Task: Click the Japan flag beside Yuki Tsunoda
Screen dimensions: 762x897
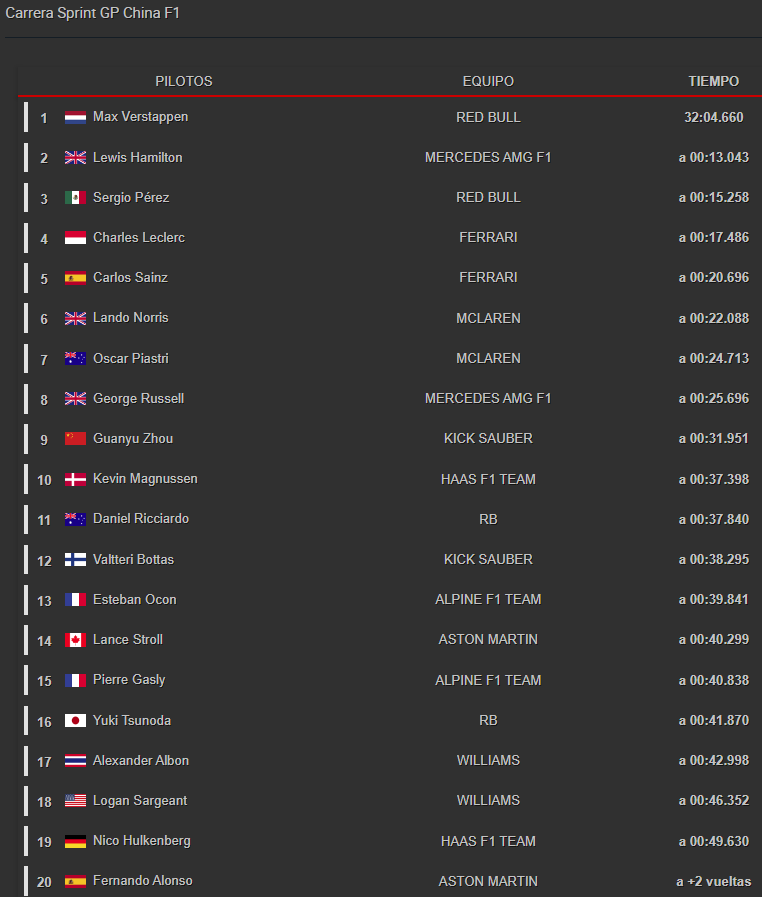Action: click(76, 720)
